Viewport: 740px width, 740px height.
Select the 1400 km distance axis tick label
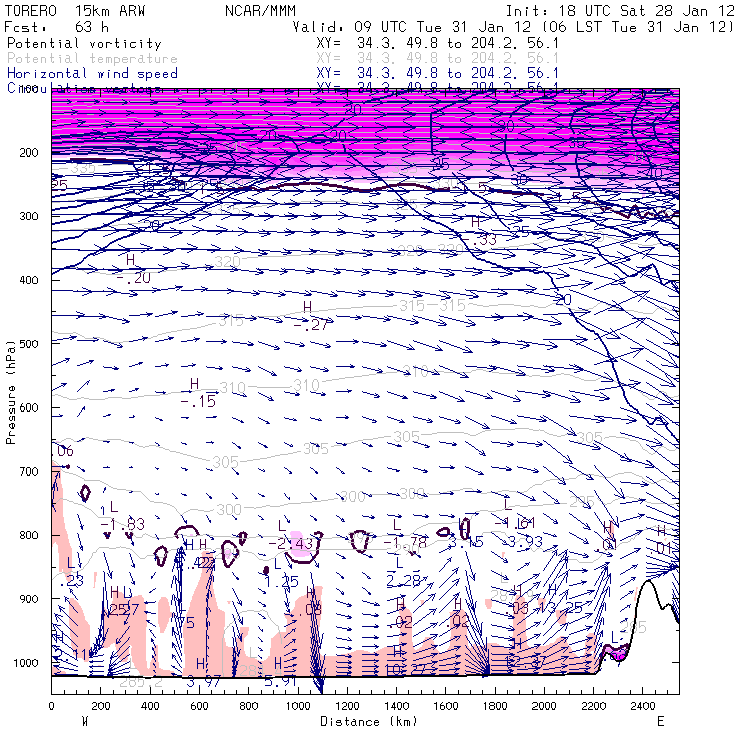tap(396, 706)
